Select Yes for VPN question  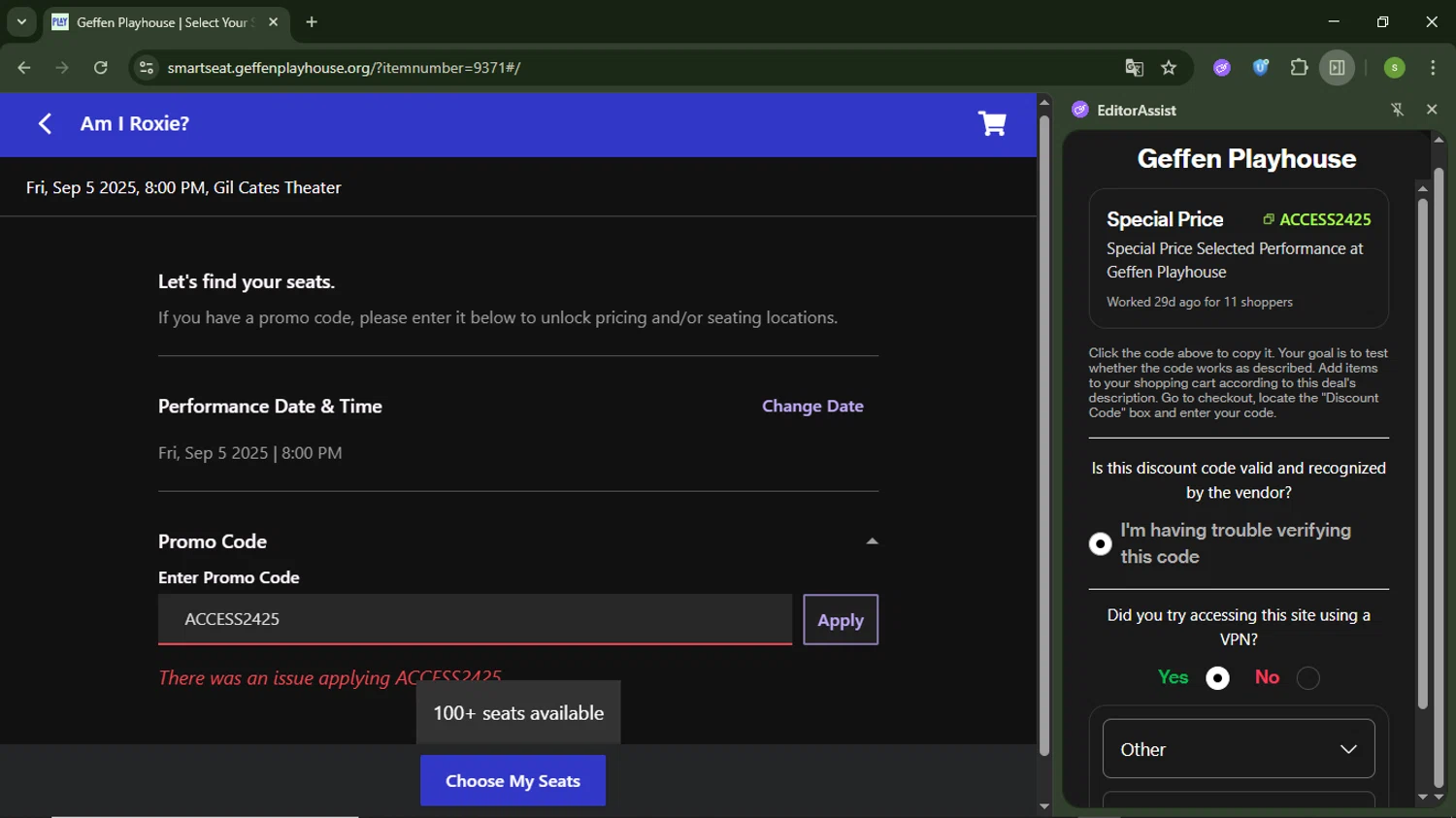[1217, 678]
